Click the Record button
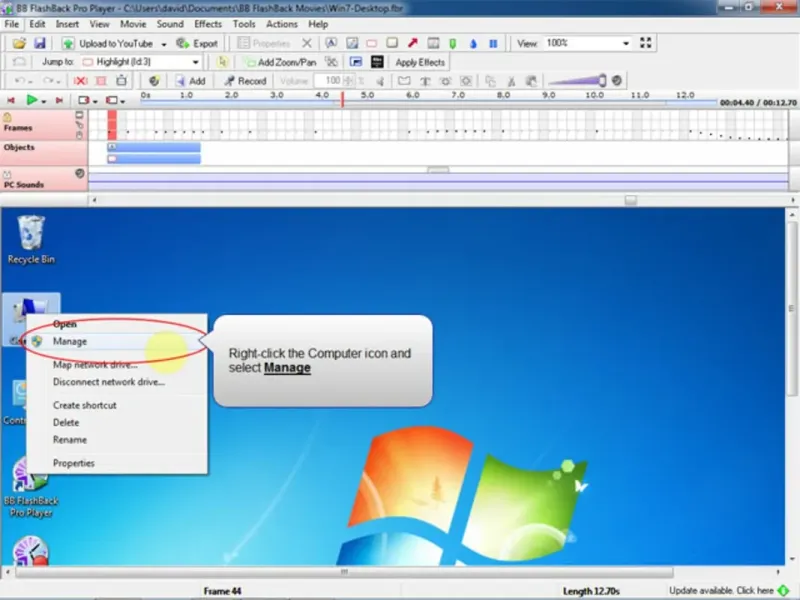The width and height of the screenshot is (800, 600). point(245,81)
